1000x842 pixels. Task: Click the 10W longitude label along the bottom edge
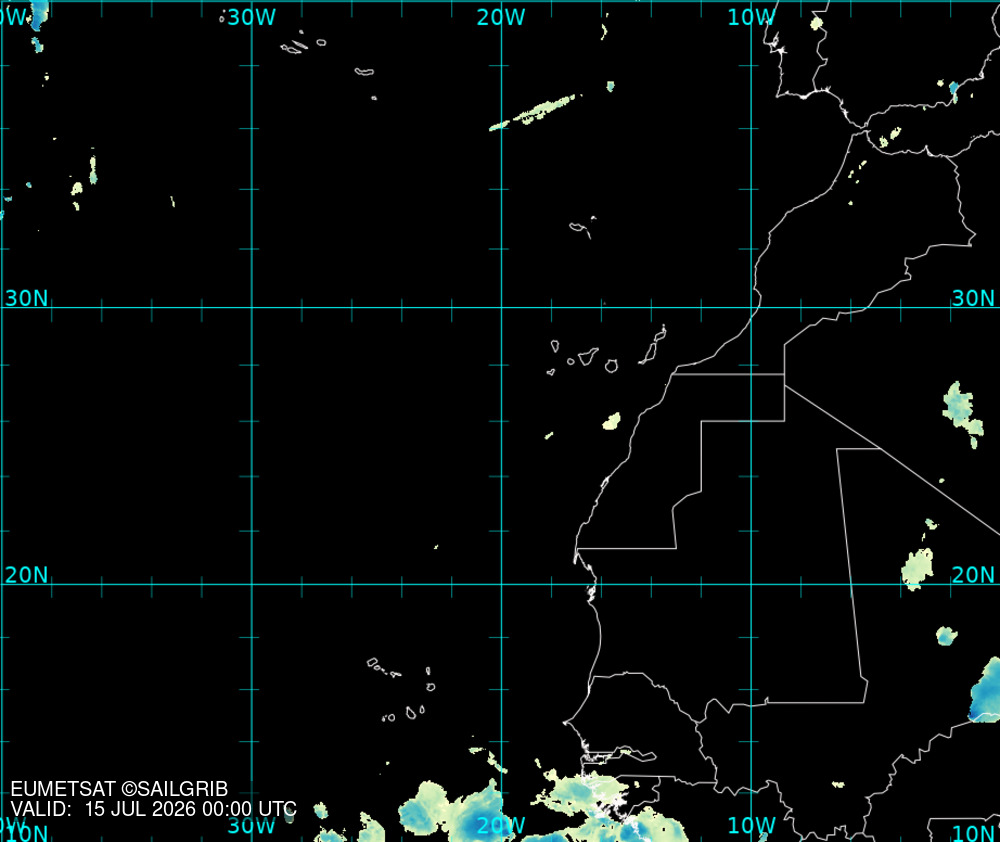point(752,825)
